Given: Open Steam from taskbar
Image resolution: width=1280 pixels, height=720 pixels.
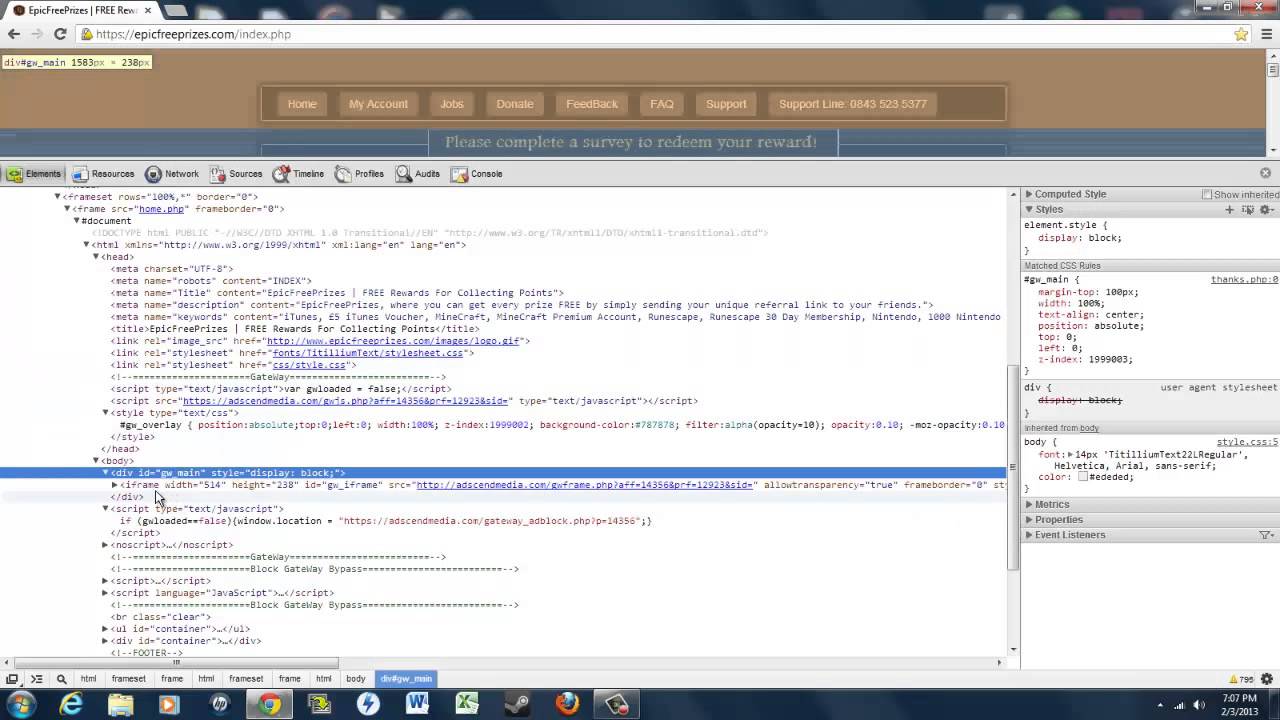Looking at the screenshot, I should 517,704.
